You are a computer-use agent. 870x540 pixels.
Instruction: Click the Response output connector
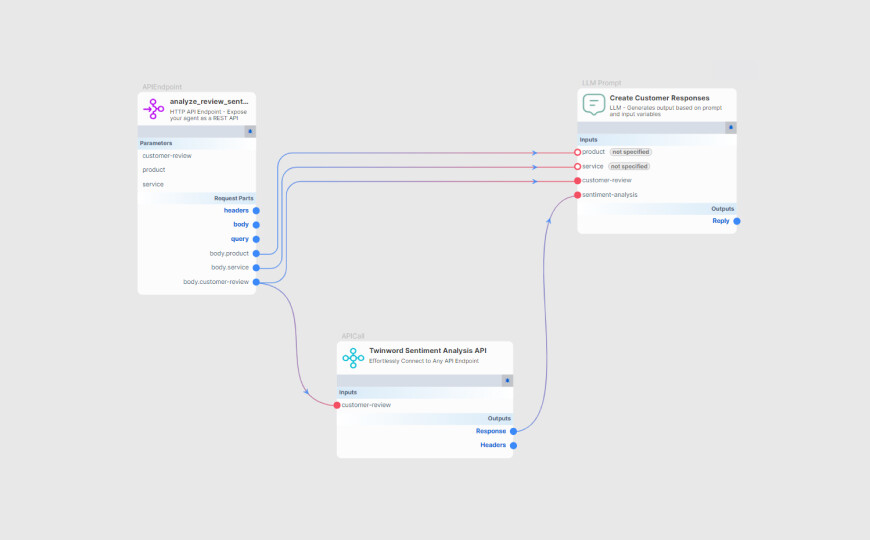pyautogui.click(x=514, y=431)
